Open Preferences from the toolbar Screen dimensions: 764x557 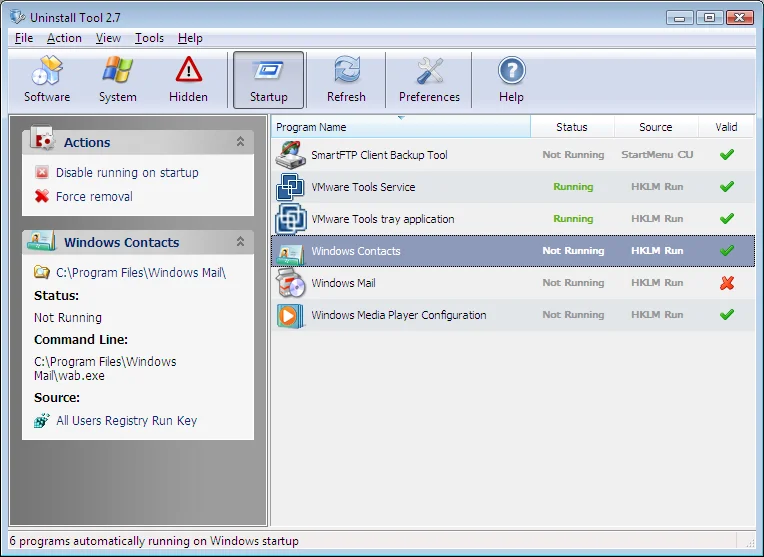click(x=429, y=80)
